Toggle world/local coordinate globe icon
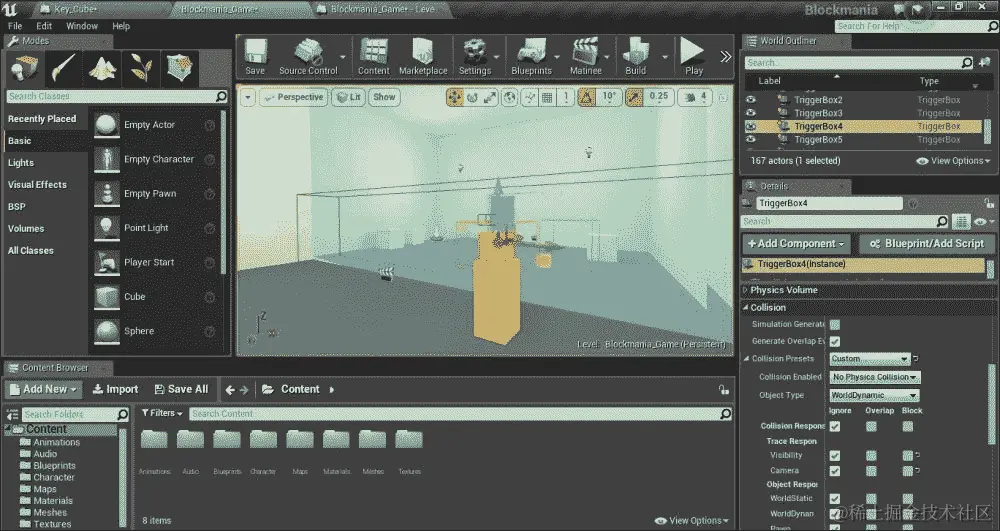Image resolution: width=1000 pixels, height=531 pixels. [x=510, y=97]
